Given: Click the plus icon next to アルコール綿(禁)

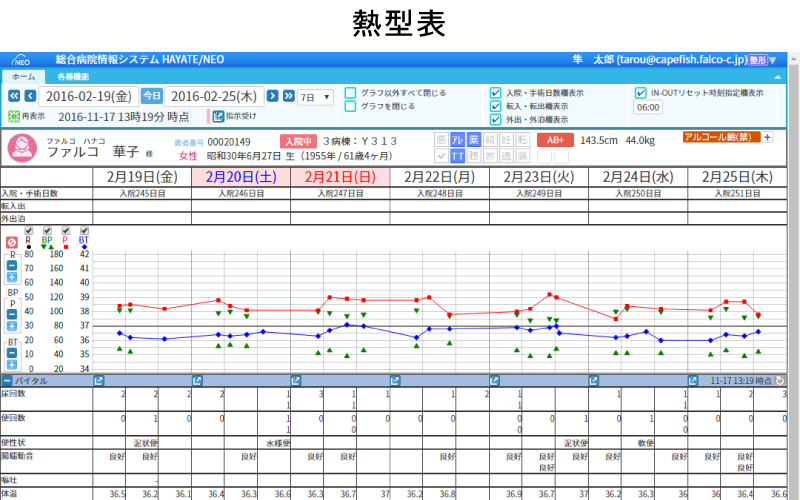Looking at the screenshot, I should click(x=768, y=137).
